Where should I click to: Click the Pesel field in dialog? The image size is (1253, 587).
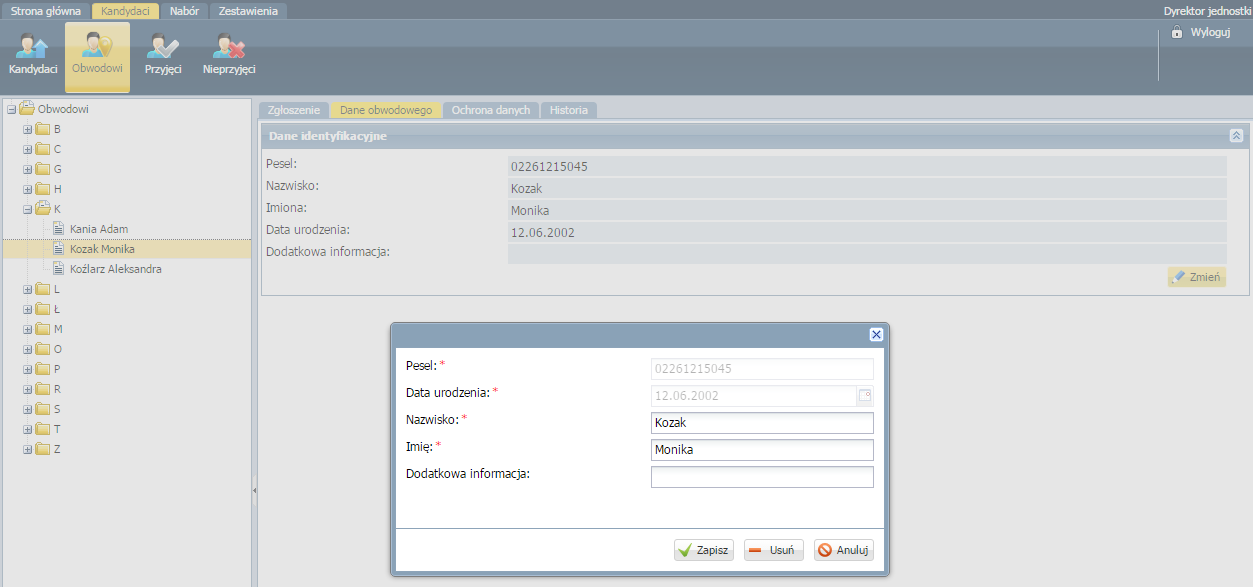tap(762, 369)
